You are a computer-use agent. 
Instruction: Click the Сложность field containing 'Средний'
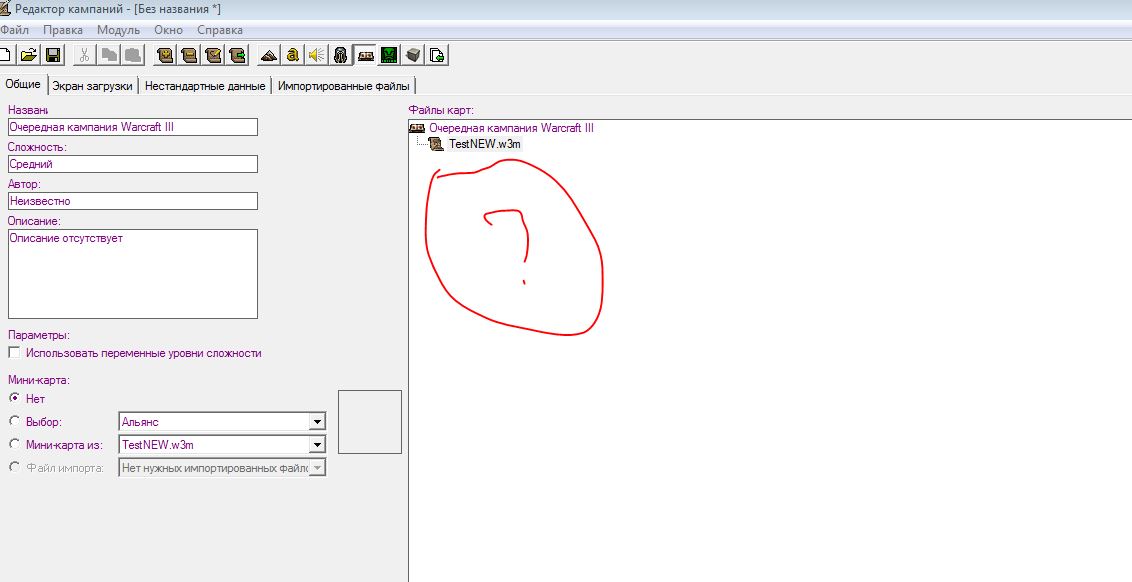133,164
